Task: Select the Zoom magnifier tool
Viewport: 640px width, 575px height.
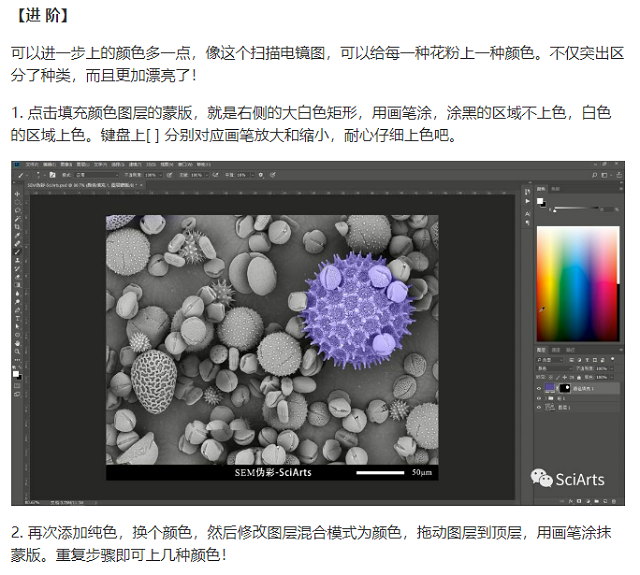Action: click(x=18, y=351)
